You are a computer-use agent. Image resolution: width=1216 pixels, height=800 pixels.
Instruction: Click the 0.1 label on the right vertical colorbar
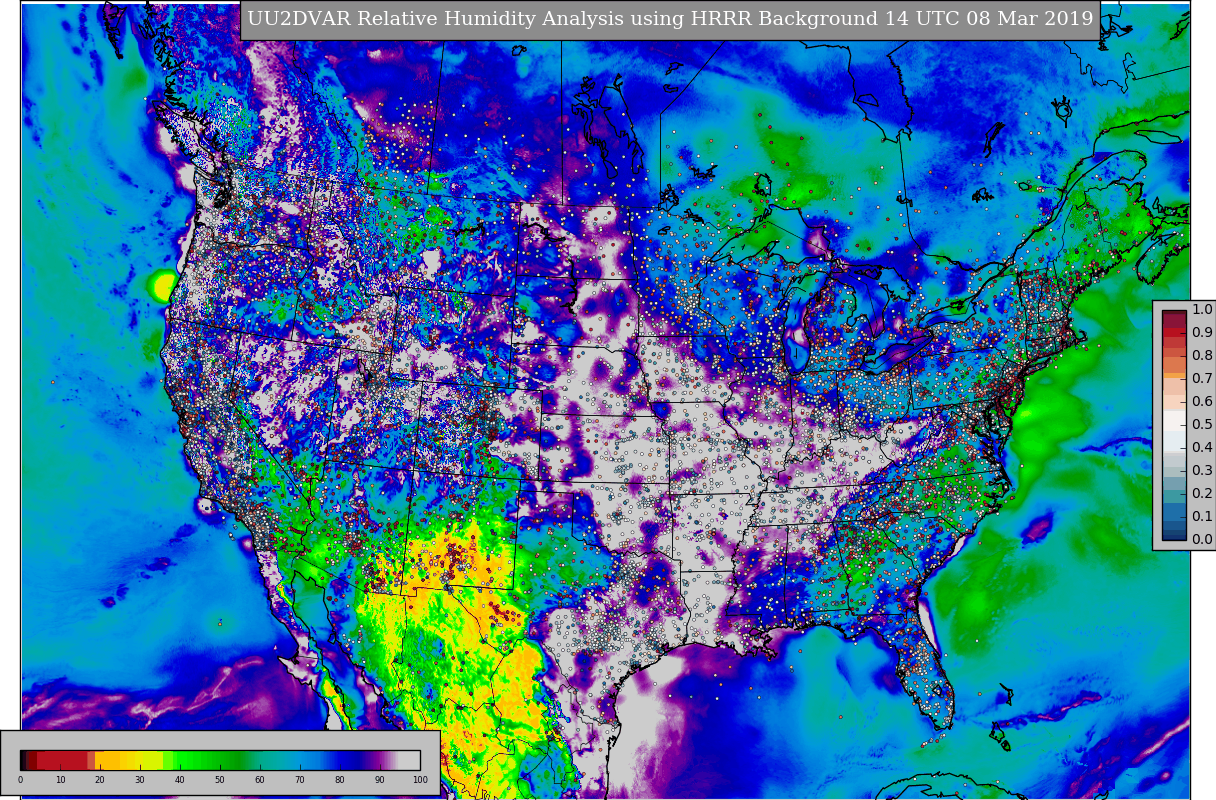(1202, 516)
